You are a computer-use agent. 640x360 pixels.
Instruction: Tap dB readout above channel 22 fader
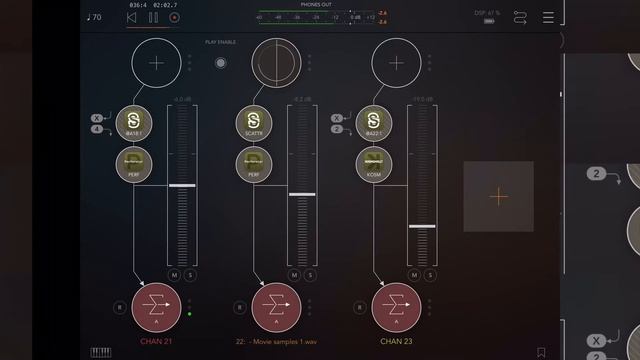[302, 99]
